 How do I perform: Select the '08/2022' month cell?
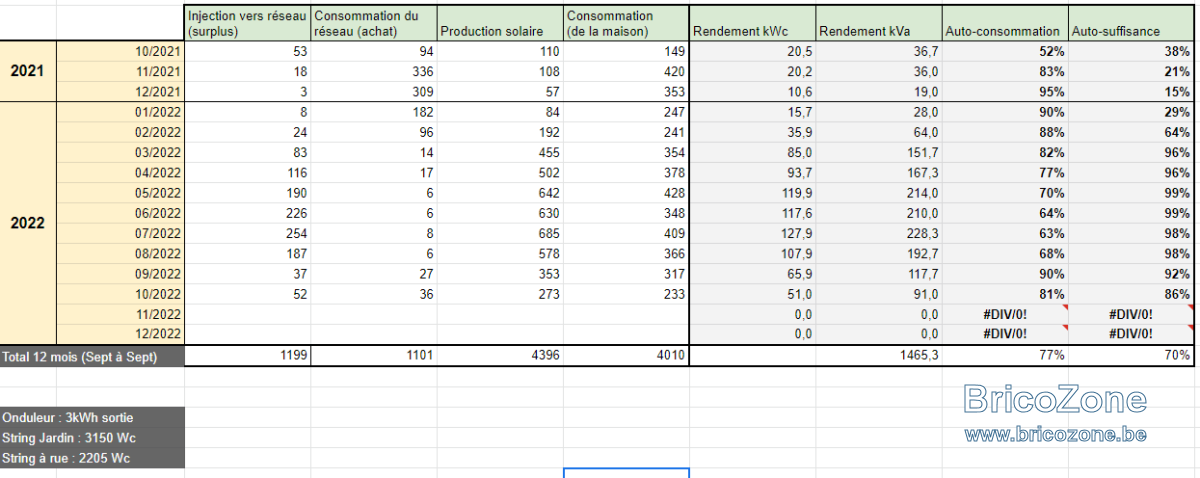pyautogui.click(x=121, y=253)
